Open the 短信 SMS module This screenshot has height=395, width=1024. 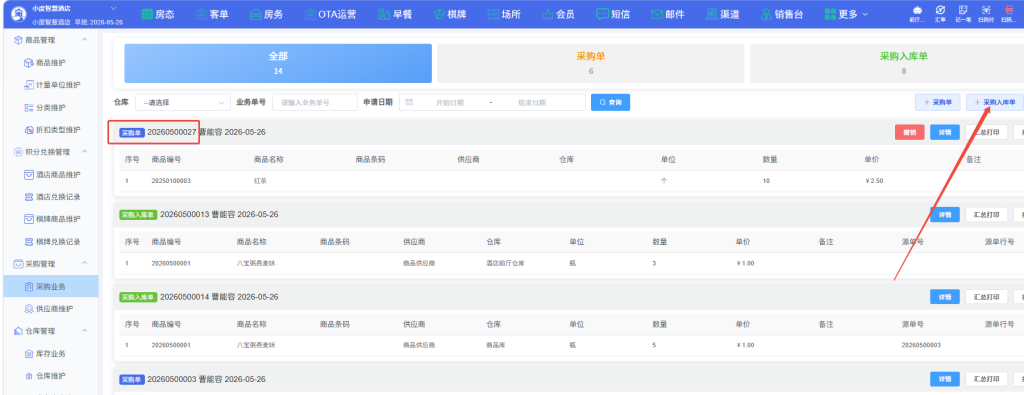click(x=613, y=14)
